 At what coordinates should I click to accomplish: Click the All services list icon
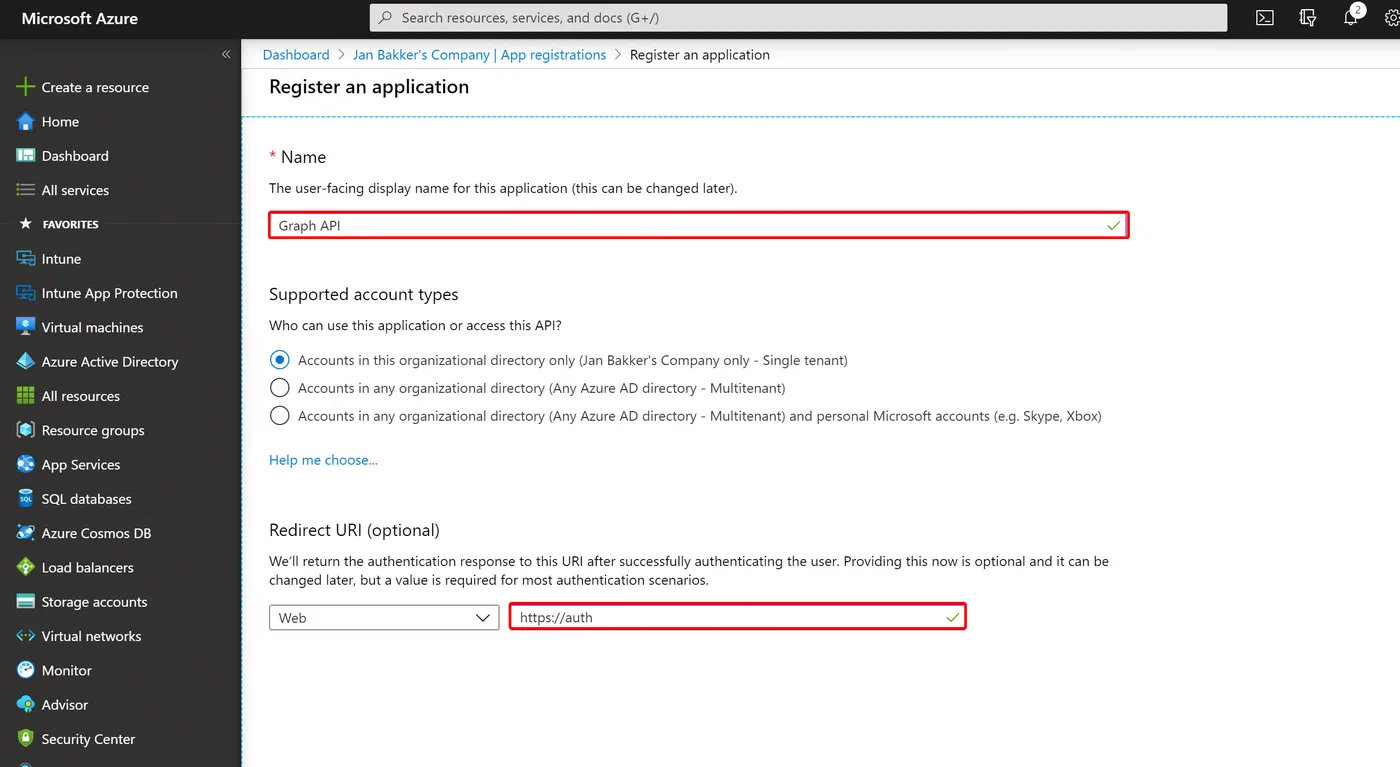(25, 190)
